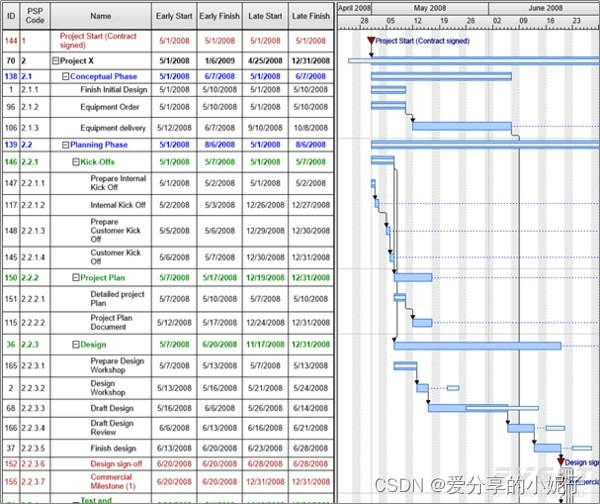600x504 pixels.
Task: Click the Late Finish column header
Action: coord(310,16)
